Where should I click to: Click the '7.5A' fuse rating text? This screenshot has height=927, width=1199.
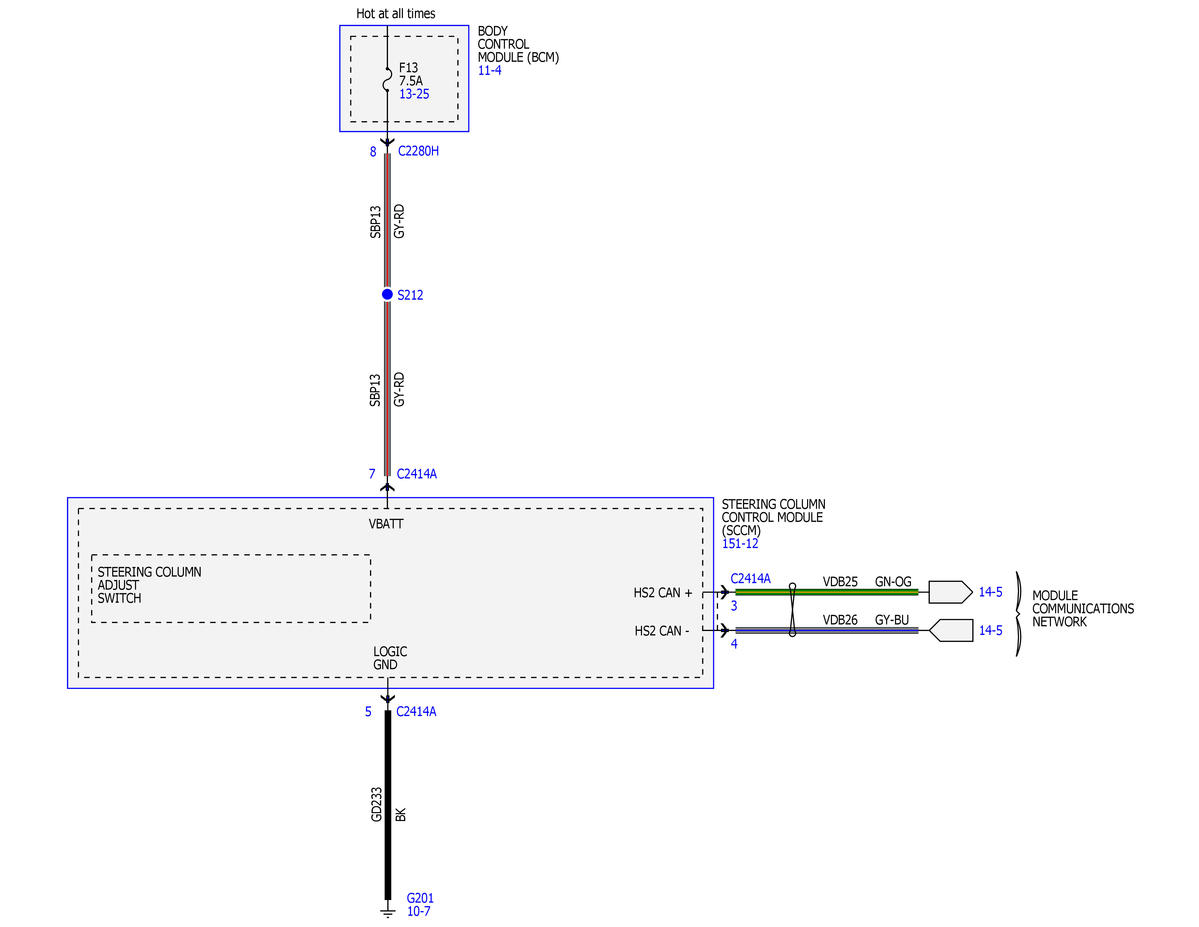click(x=411, y=81)
